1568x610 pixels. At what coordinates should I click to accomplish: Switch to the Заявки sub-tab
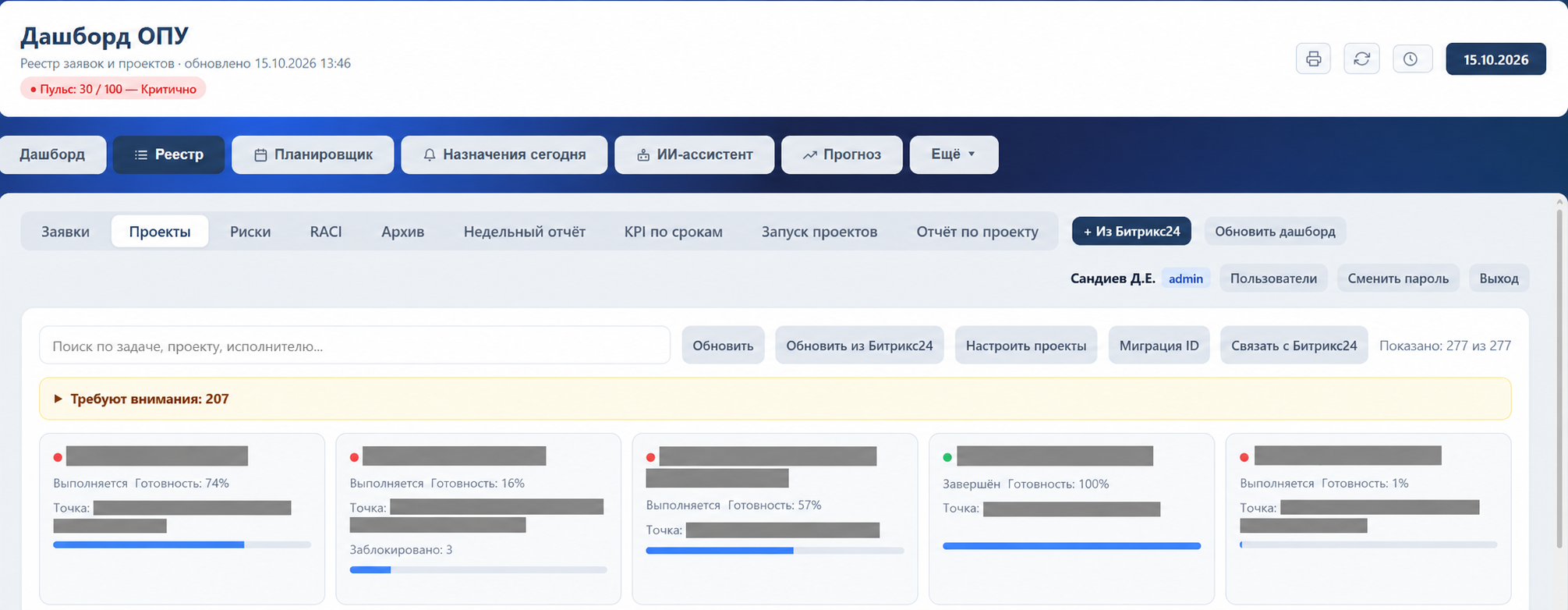65,232
